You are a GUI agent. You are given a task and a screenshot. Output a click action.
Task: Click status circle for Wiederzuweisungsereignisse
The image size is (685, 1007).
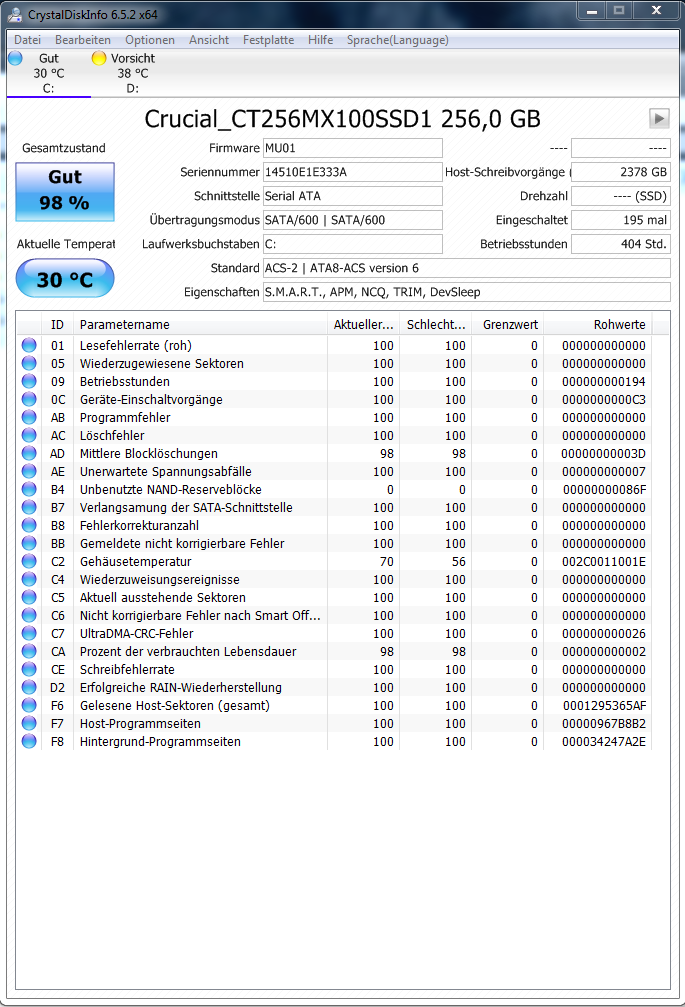tap(29, 579)
